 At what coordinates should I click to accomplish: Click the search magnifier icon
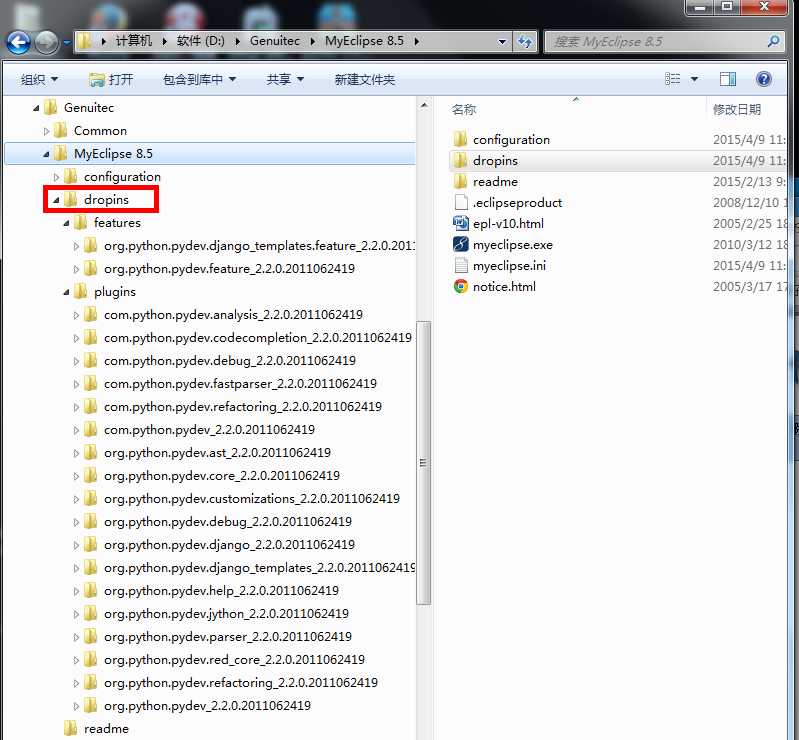point(774,41)
